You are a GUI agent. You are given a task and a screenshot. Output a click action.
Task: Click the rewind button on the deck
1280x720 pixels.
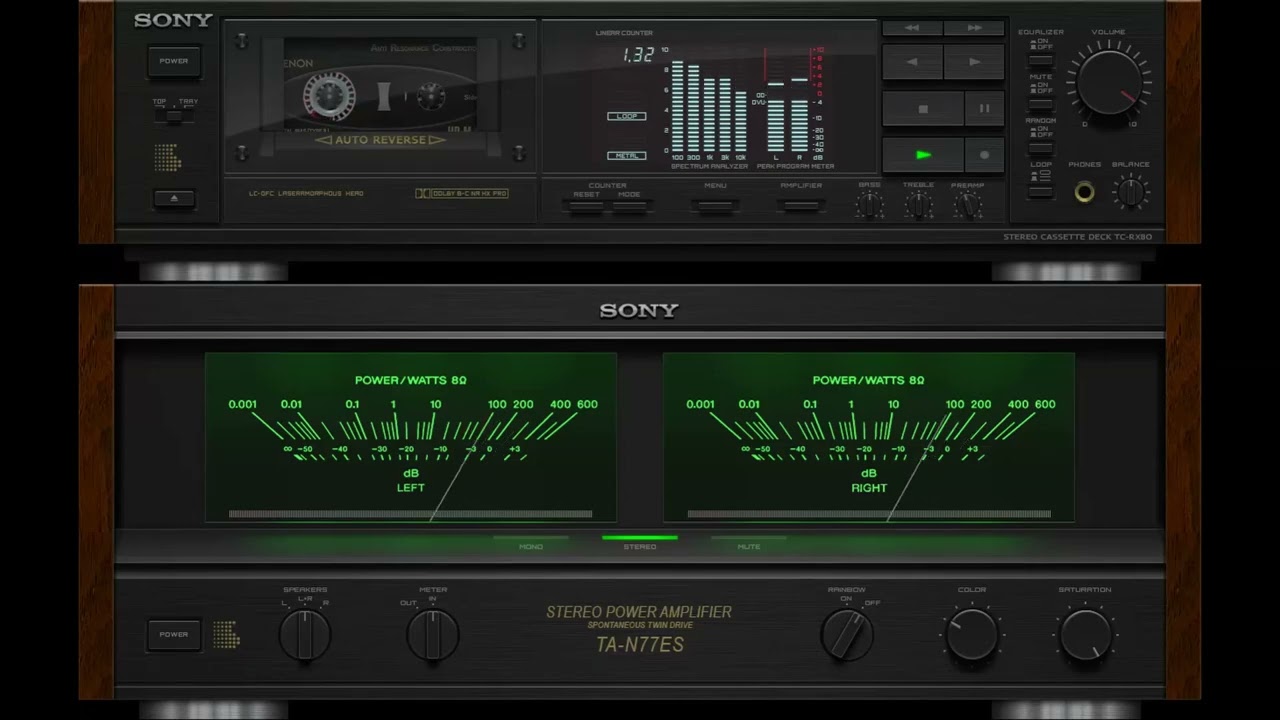(x=911, y=28)
